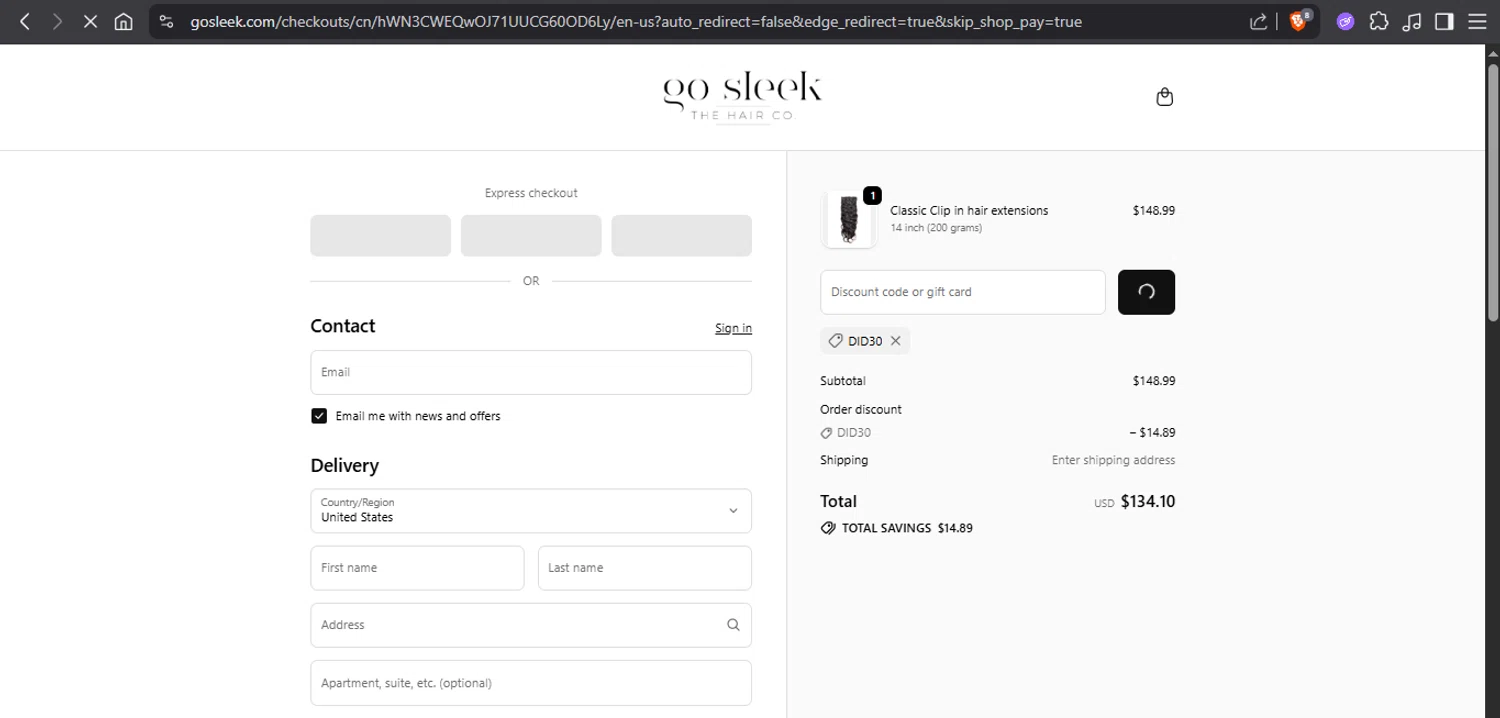Share this page via share icon
The height and width of the screenshot is (718, 1500).
pyautogui.click(x=1259, y=21)
